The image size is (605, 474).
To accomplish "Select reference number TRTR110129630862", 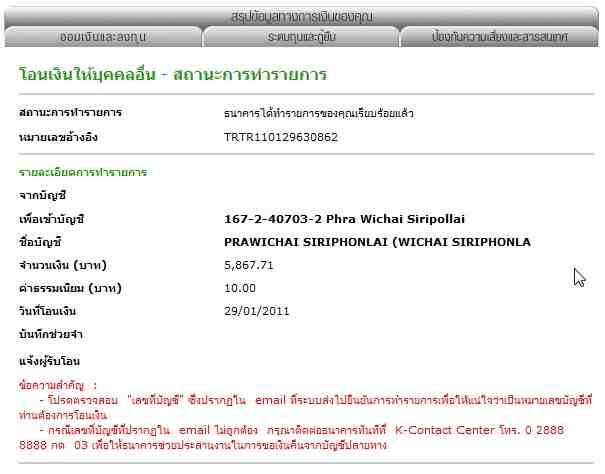I will click(280, 136).
